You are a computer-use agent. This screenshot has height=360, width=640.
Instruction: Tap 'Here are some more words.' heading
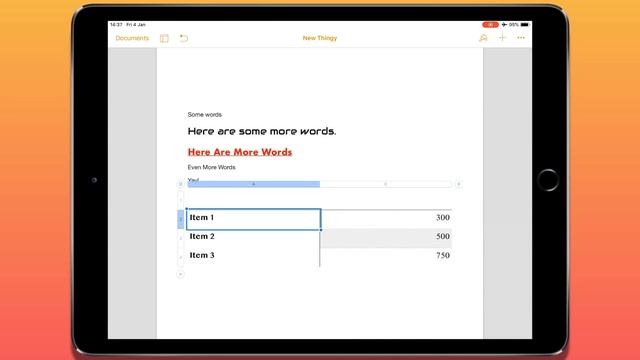pyautogui.click(x=262, y=131)
